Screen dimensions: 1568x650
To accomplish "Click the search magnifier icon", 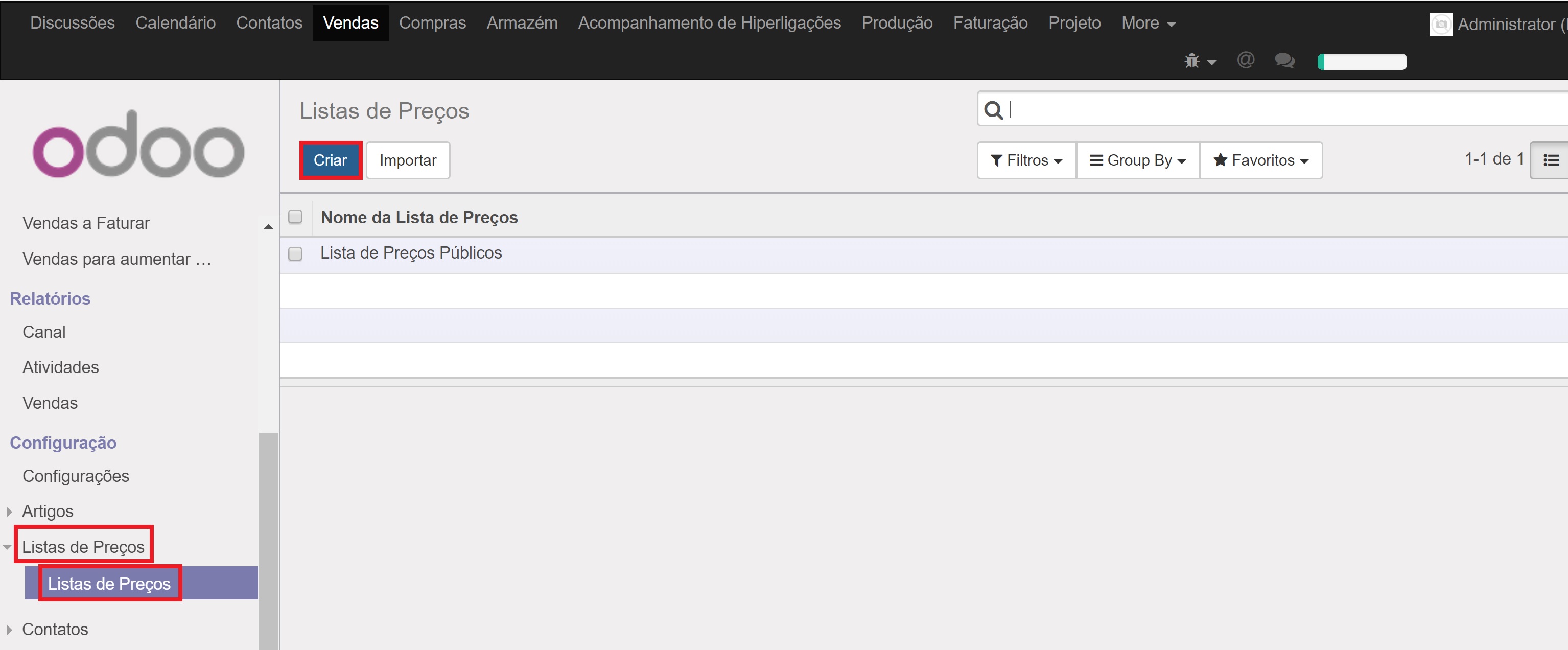I will click(993, 110).
